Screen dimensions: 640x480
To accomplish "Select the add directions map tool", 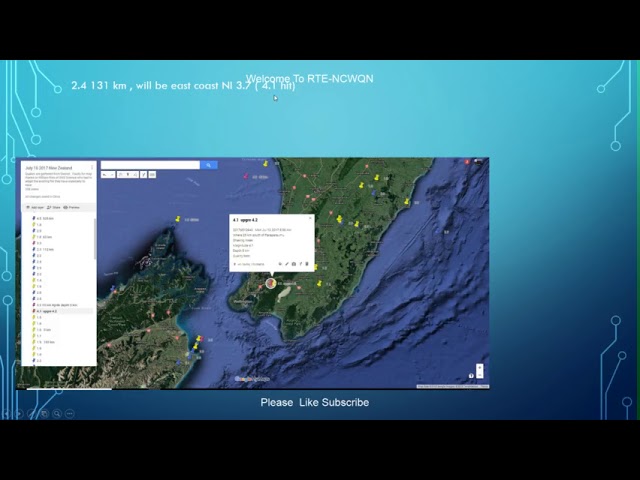I will click(x=144, y=175).
